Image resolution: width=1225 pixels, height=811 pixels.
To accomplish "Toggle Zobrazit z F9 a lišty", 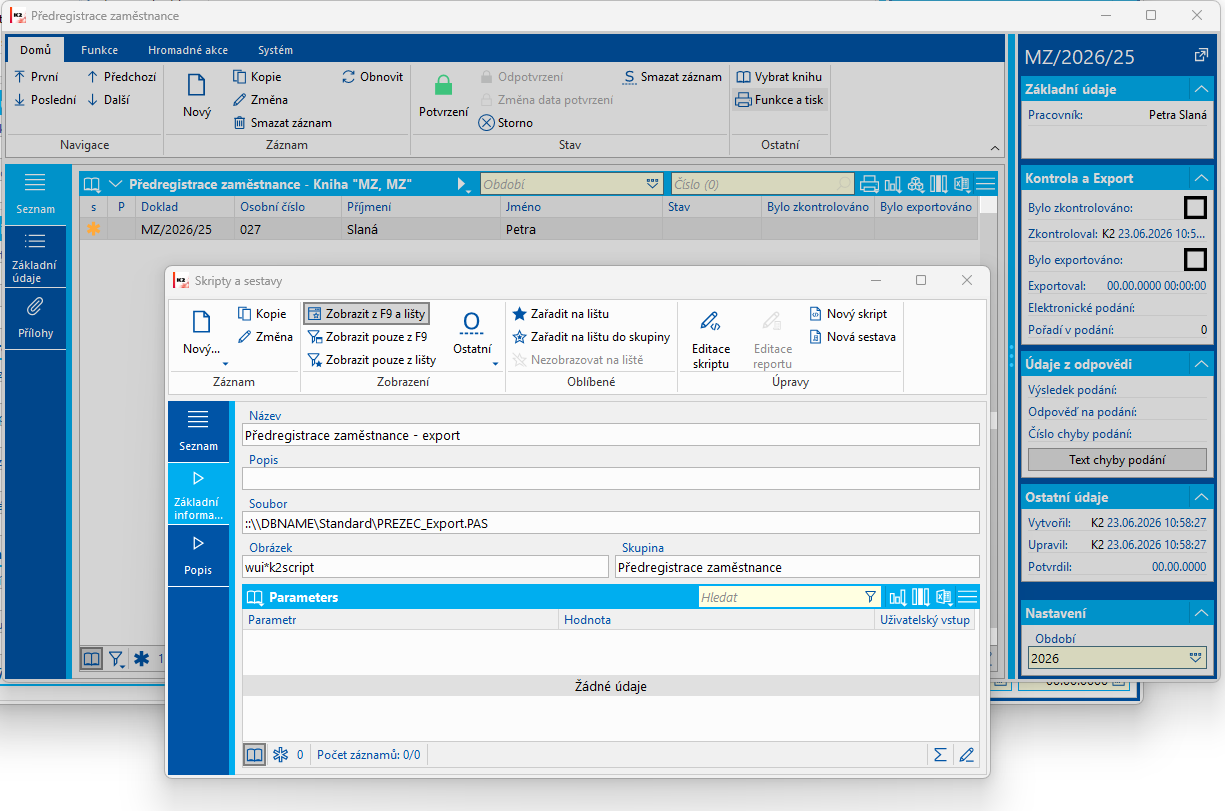I will click(366, 314).
